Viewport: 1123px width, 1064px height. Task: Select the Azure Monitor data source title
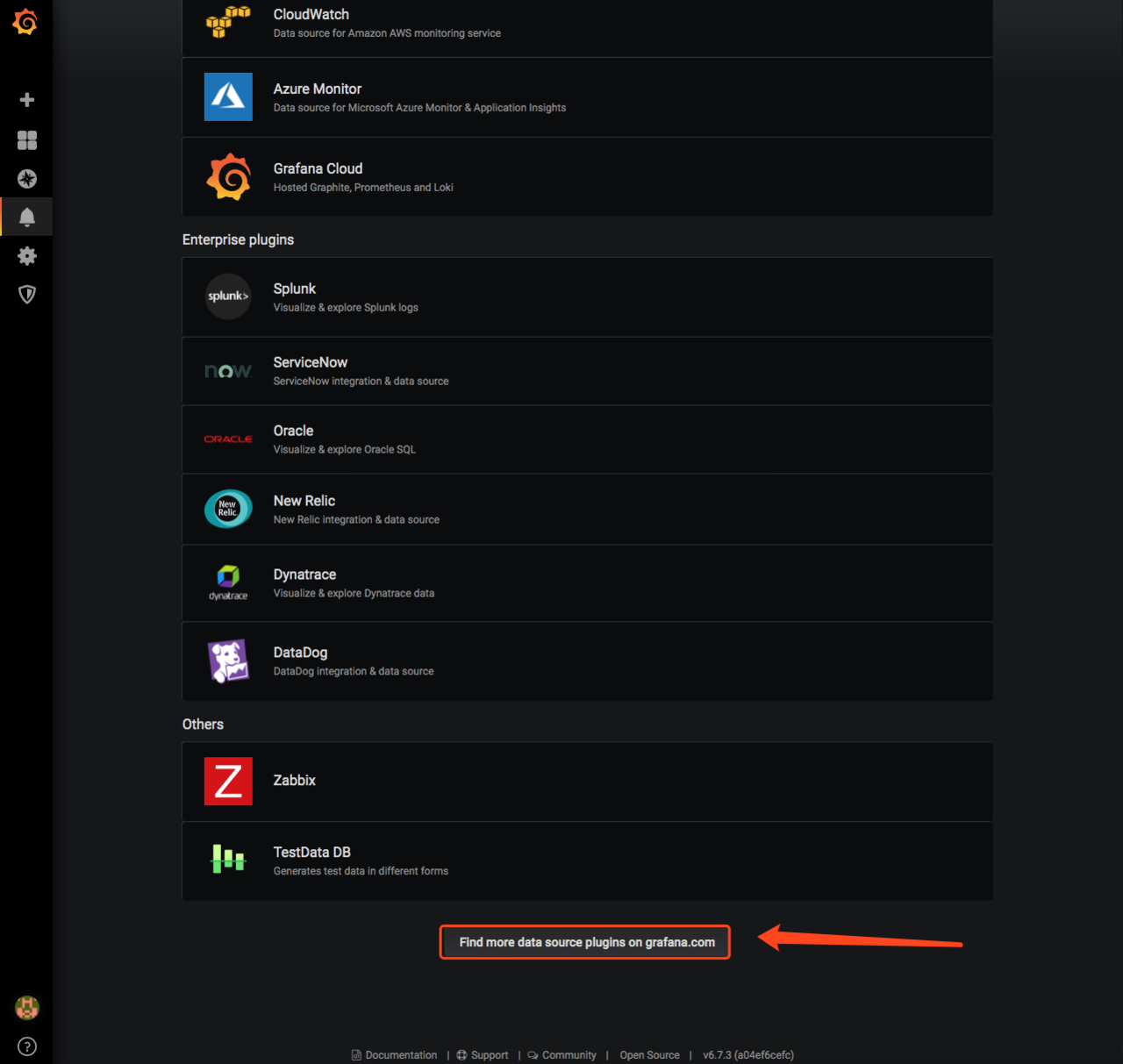pyautogui.click(x=318, y=89)
